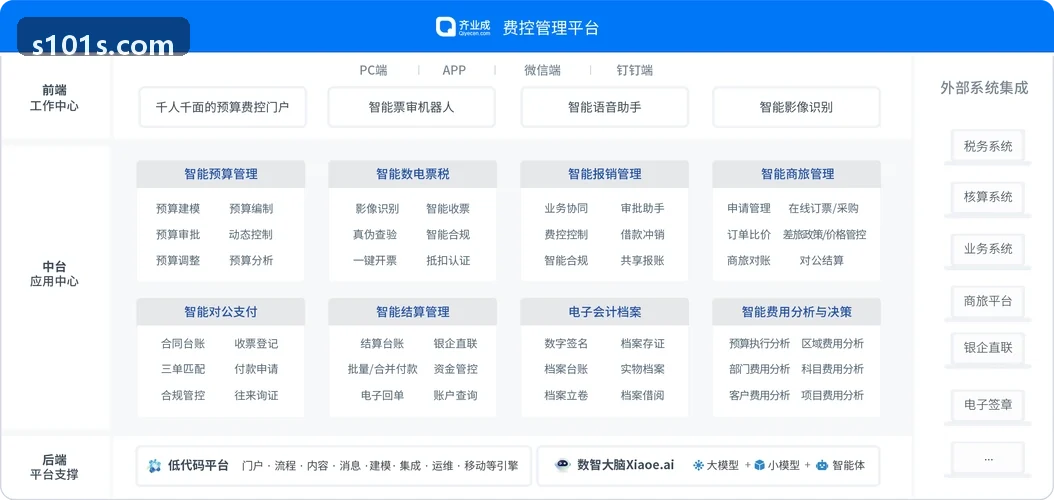Click the 智能结算管理 module header
This screenshot has width=1054, height=500.
coord(412,312)
